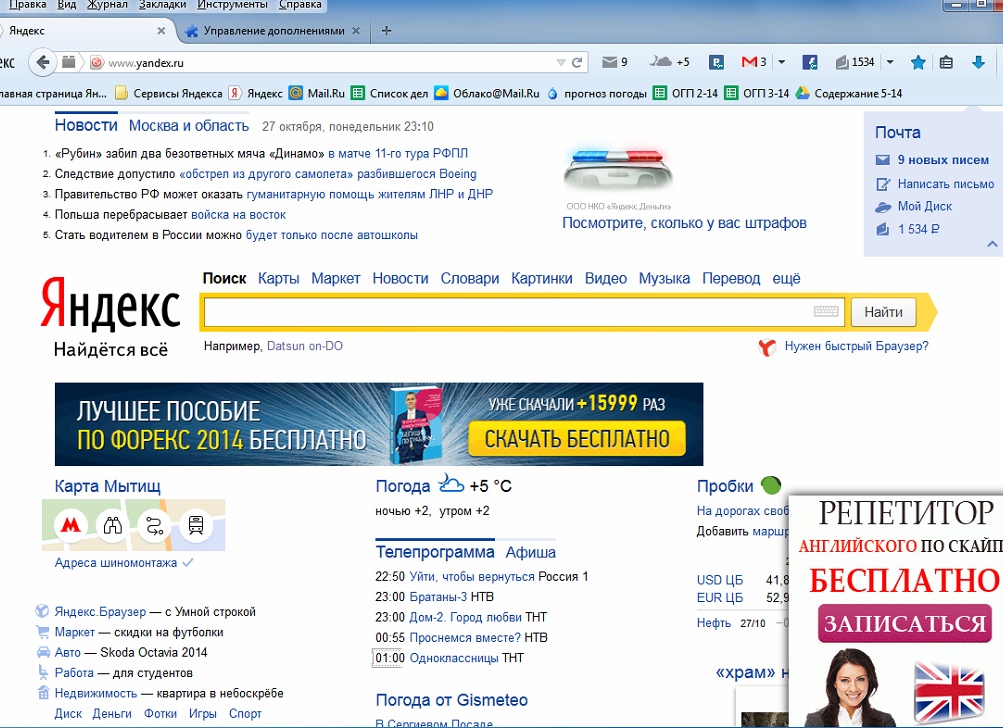
Task: Open downloads arrow icon
Action: 978,62
